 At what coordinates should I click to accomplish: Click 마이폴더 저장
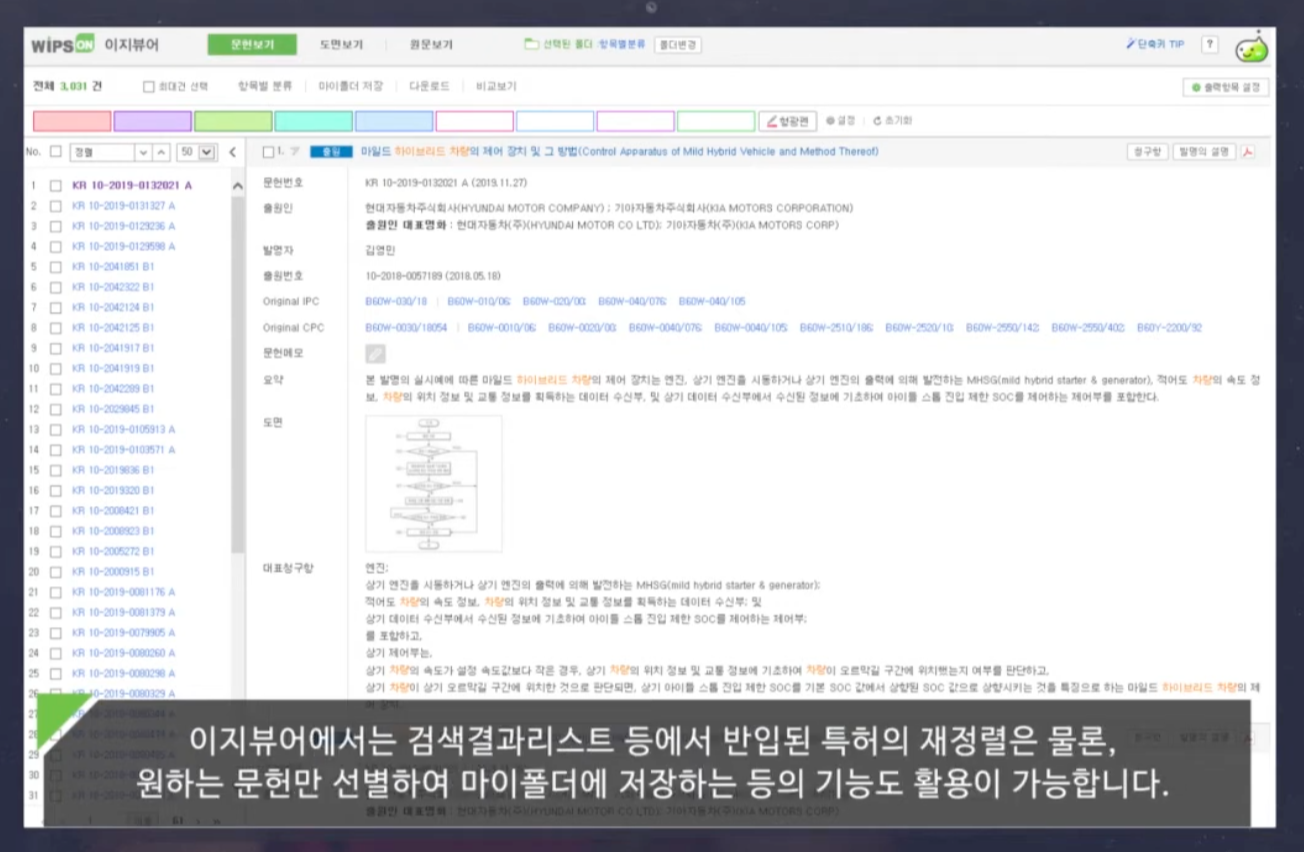[350, 87]
